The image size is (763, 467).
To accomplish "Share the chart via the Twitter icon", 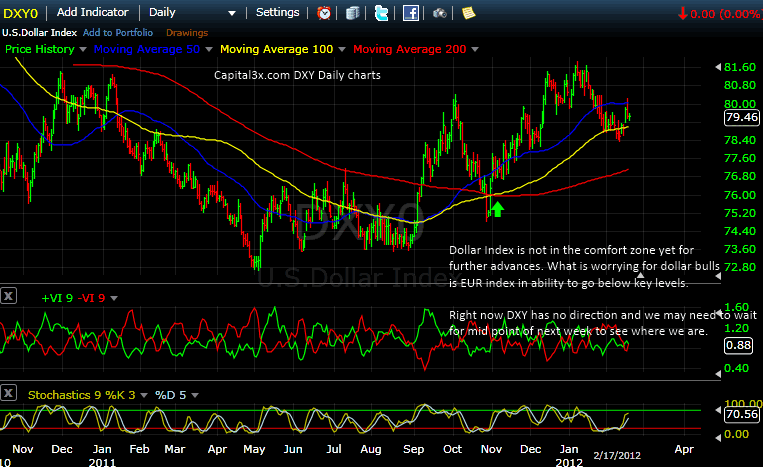I will coord(381,13).
